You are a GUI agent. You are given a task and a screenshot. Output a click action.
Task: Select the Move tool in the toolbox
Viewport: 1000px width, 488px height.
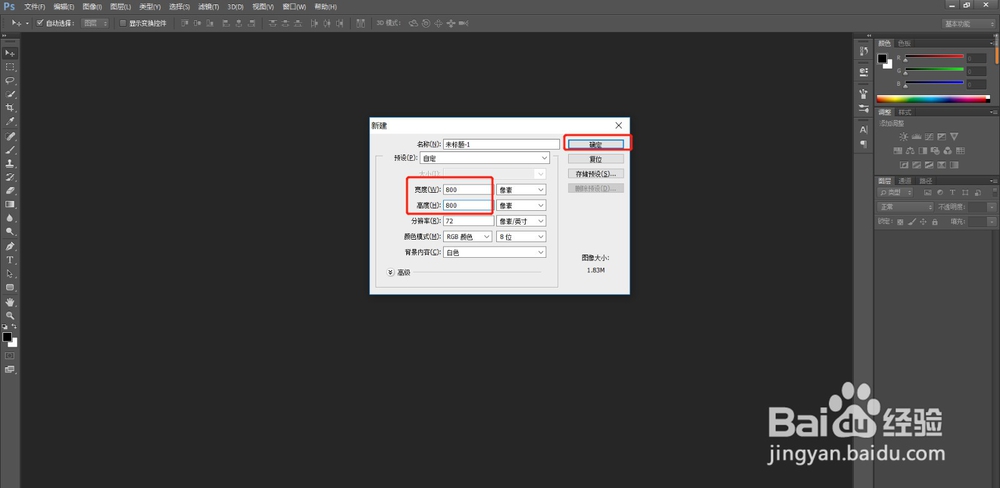(10, 53)
